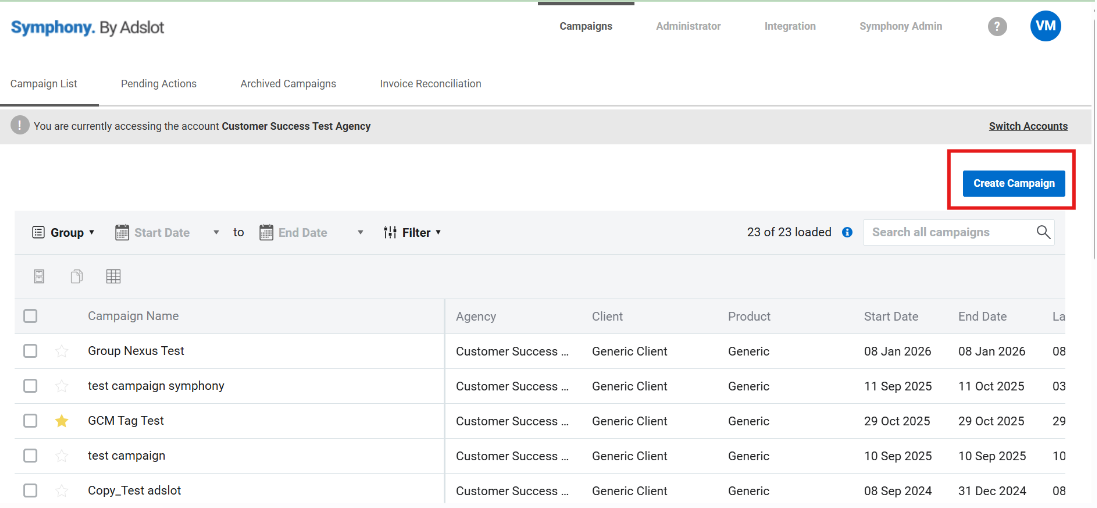Sort by the Start Date column header

[891, 316]
